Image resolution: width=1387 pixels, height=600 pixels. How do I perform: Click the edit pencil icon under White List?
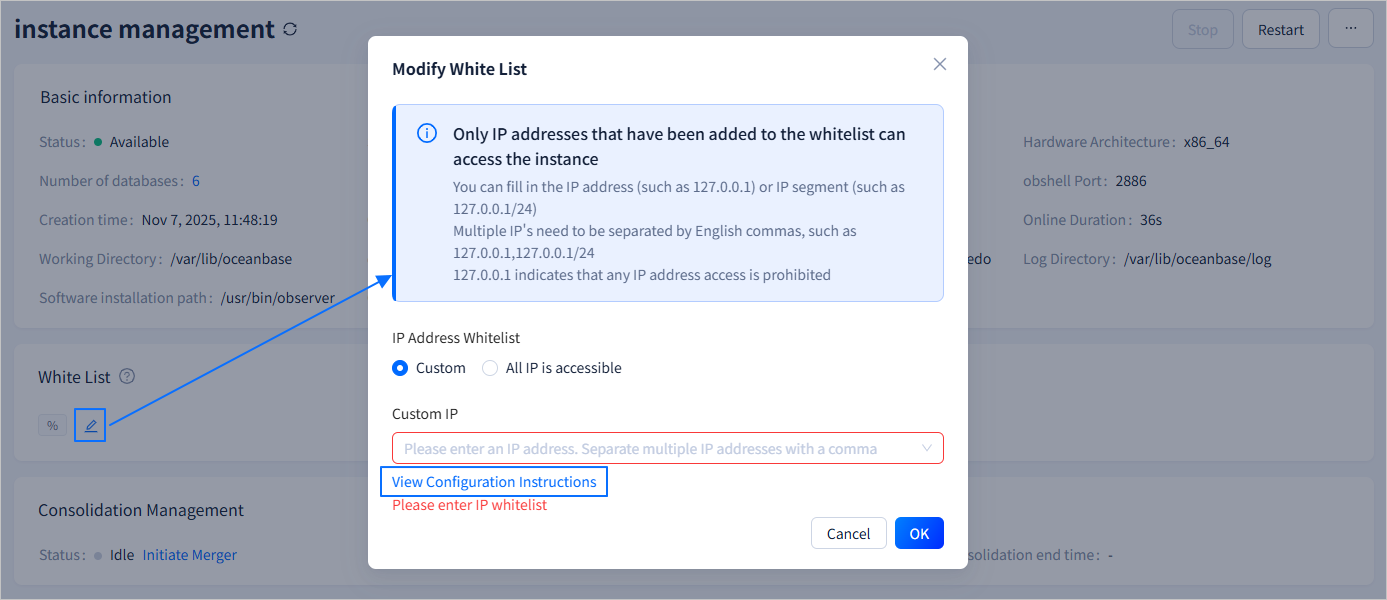89,424
